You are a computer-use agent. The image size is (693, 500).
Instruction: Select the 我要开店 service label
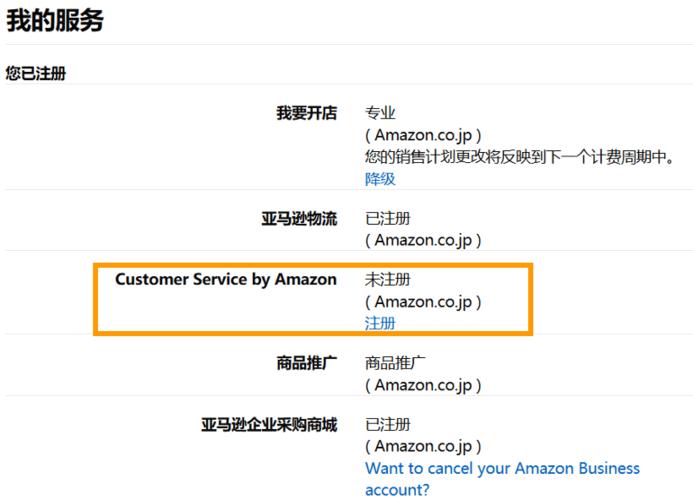pos(307,113)
